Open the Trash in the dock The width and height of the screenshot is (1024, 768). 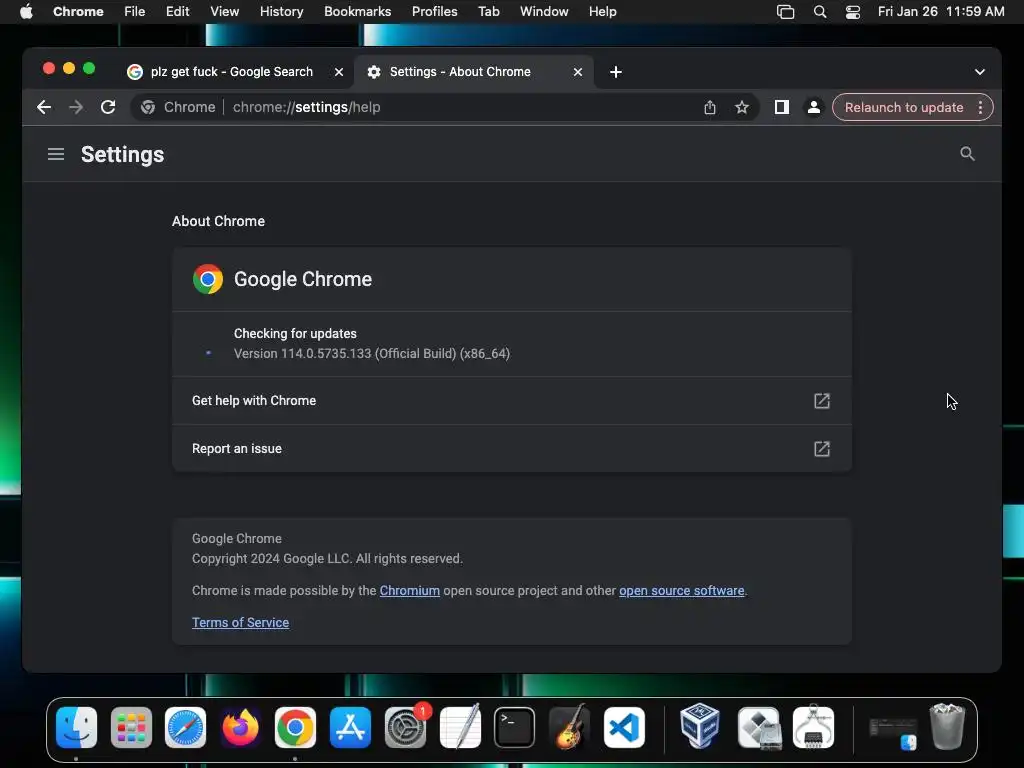tap(947, 726)
